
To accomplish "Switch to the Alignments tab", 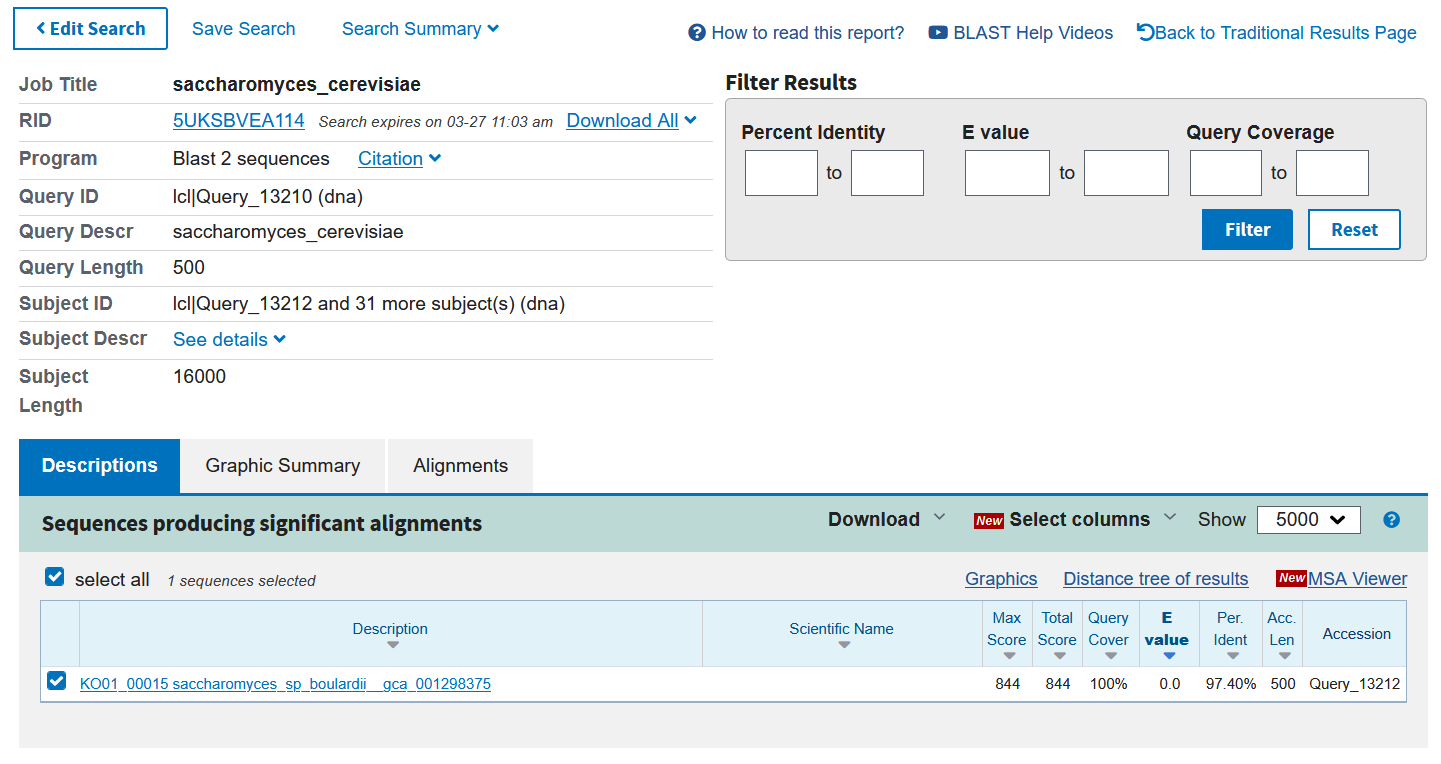I will pos(461,466).
